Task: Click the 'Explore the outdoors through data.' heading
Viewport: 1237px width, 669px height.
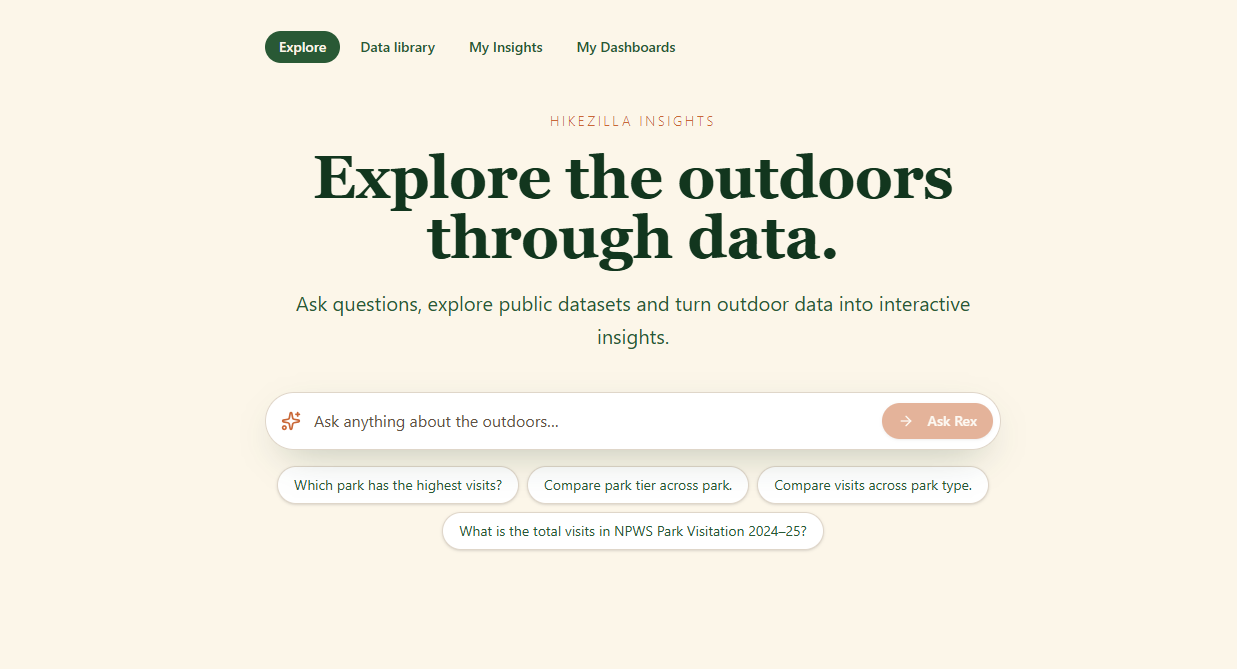Action: click(633, 208)
